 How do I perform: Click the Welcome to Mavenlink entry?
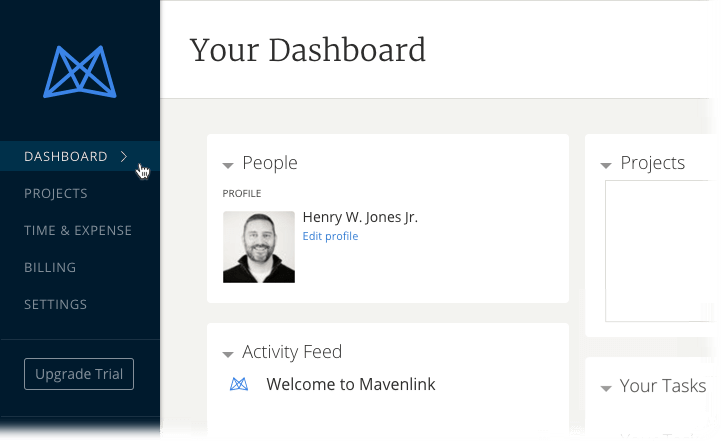[x=351, y=384]
